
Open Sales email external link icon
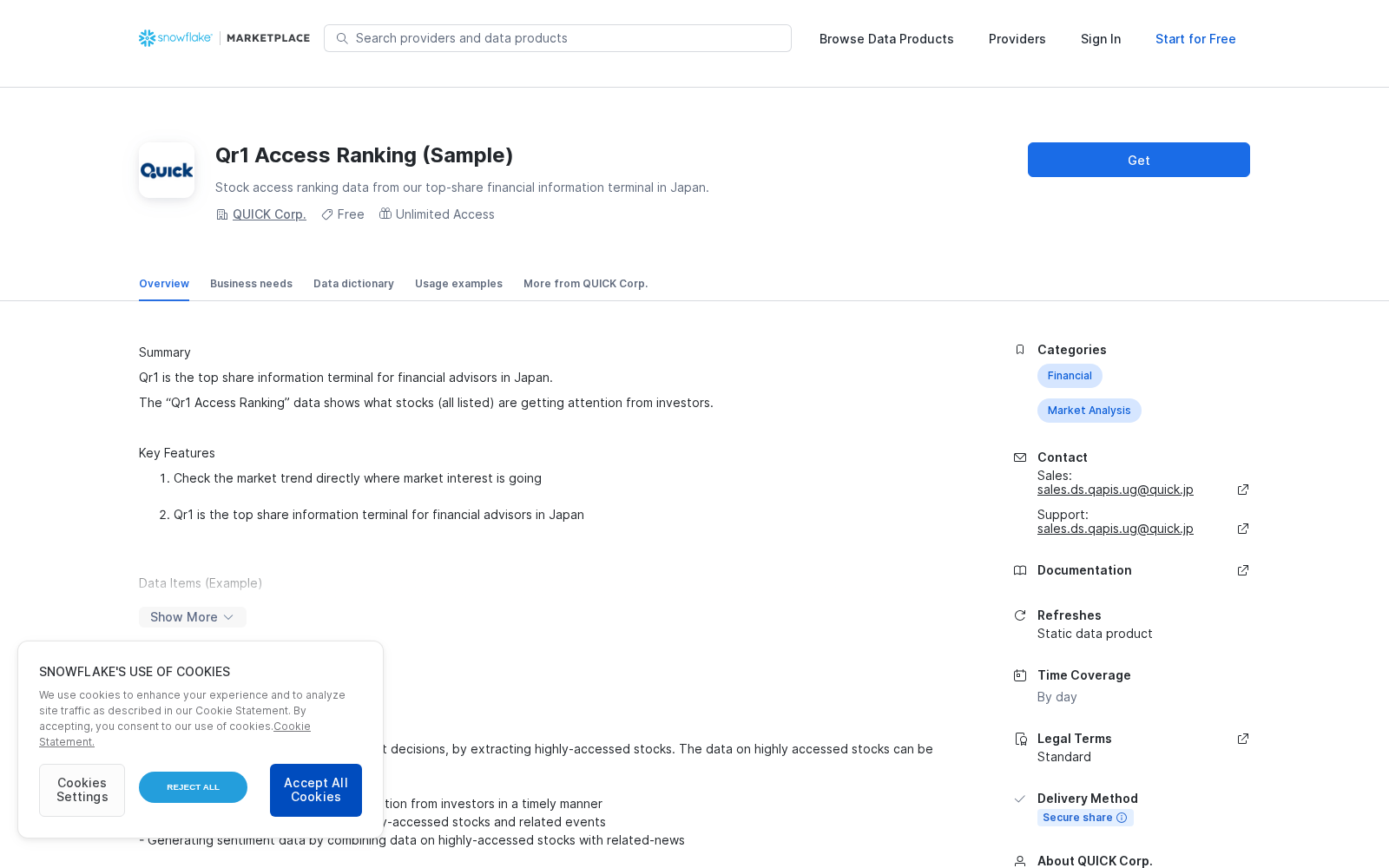[1243, 490]
